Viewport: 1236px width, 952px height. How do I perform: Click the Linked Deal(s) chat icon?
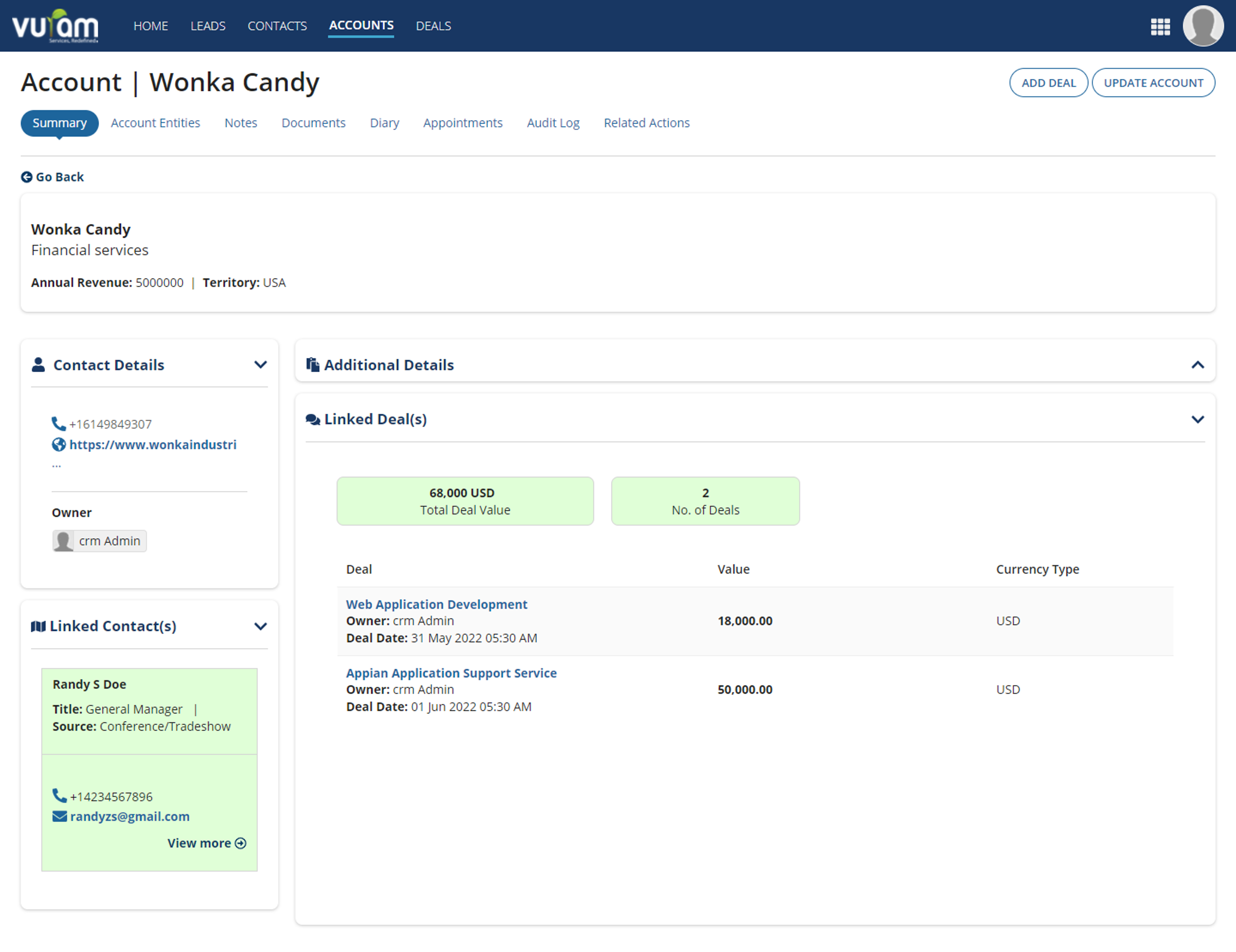[x=313, y=419]
